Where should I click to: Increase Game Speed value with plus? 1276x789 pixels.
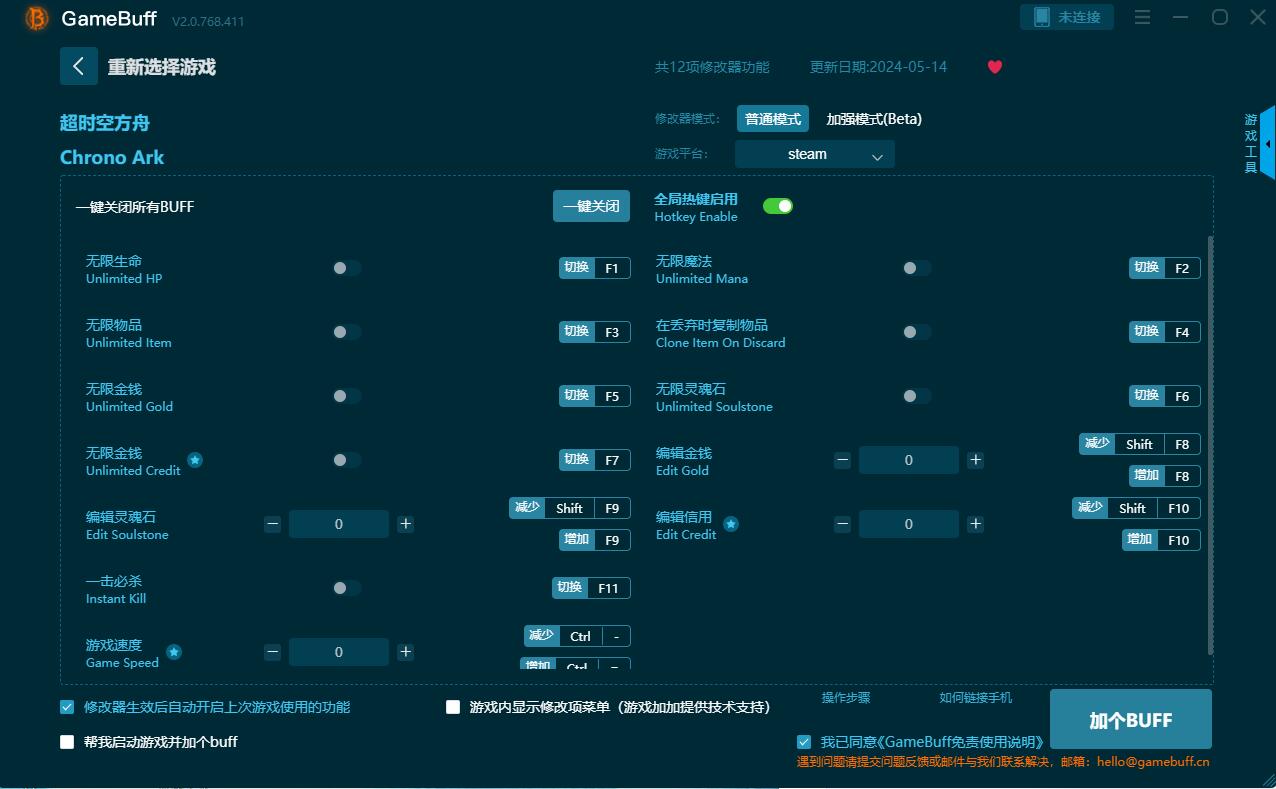coord(405,652)
